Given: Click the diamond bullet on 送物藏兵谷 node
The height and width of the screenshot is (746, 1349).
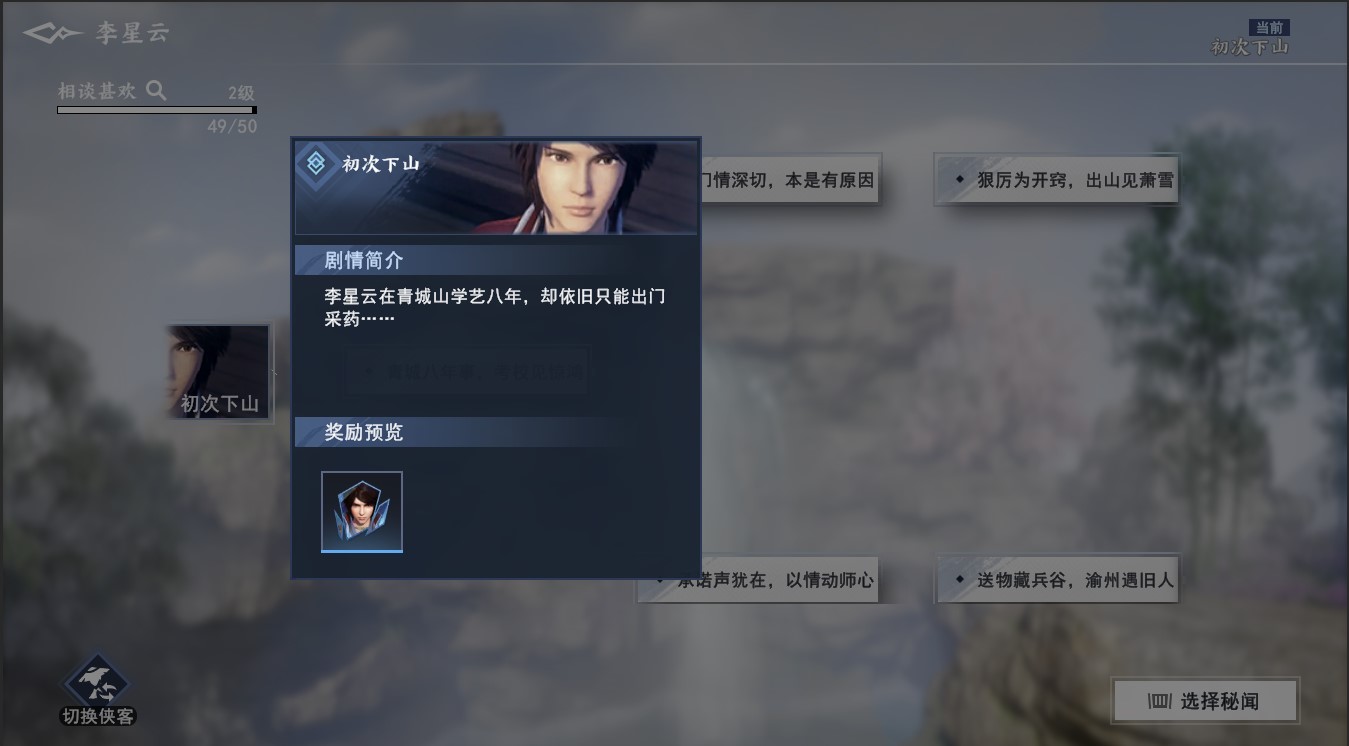Looking at the screenshot, I should pos(959,579).
